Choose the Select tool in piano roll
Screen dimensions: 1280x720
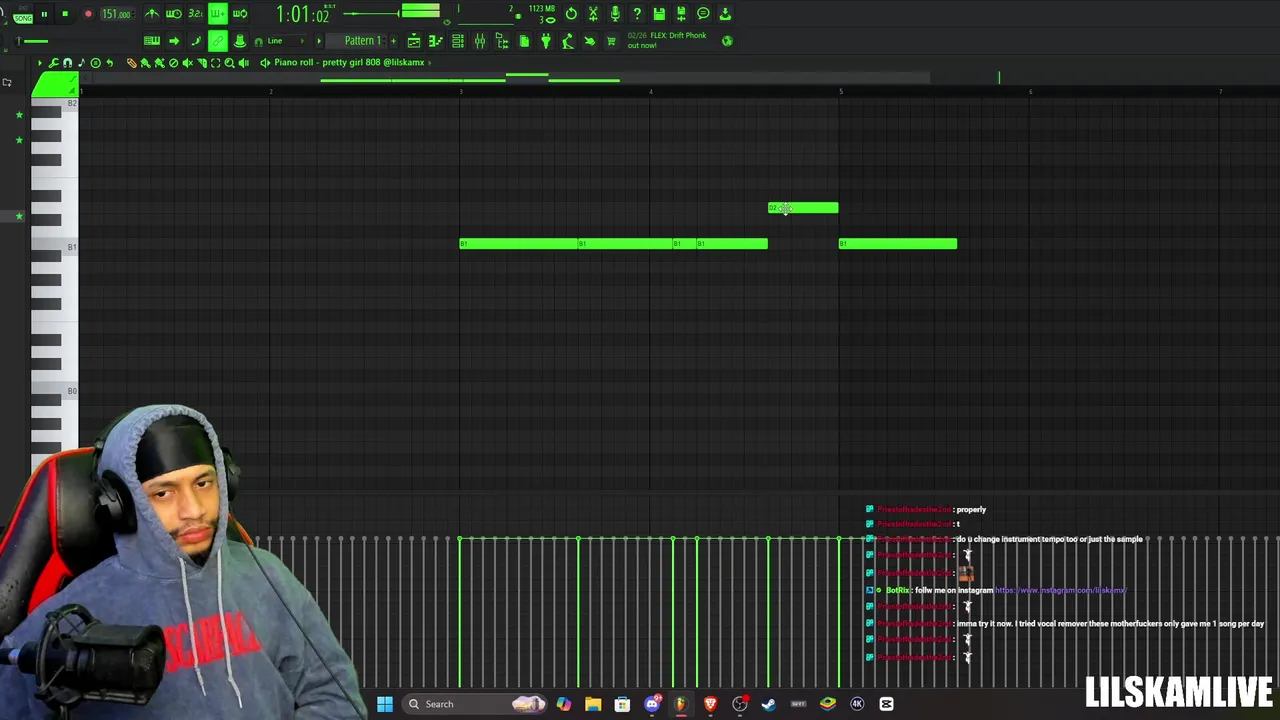(x=215, y=62)
